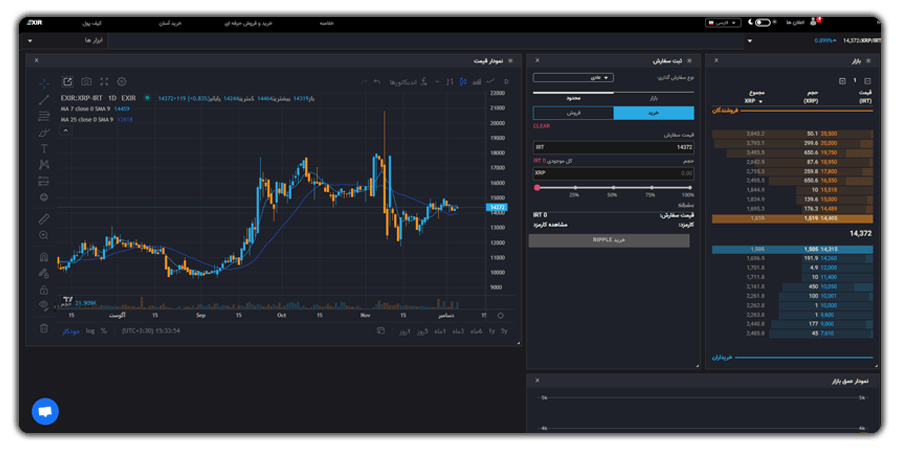Expand the XRP/IRT market pair dropdown arrow
The image size is (900, 450).
tap(750, 41)
